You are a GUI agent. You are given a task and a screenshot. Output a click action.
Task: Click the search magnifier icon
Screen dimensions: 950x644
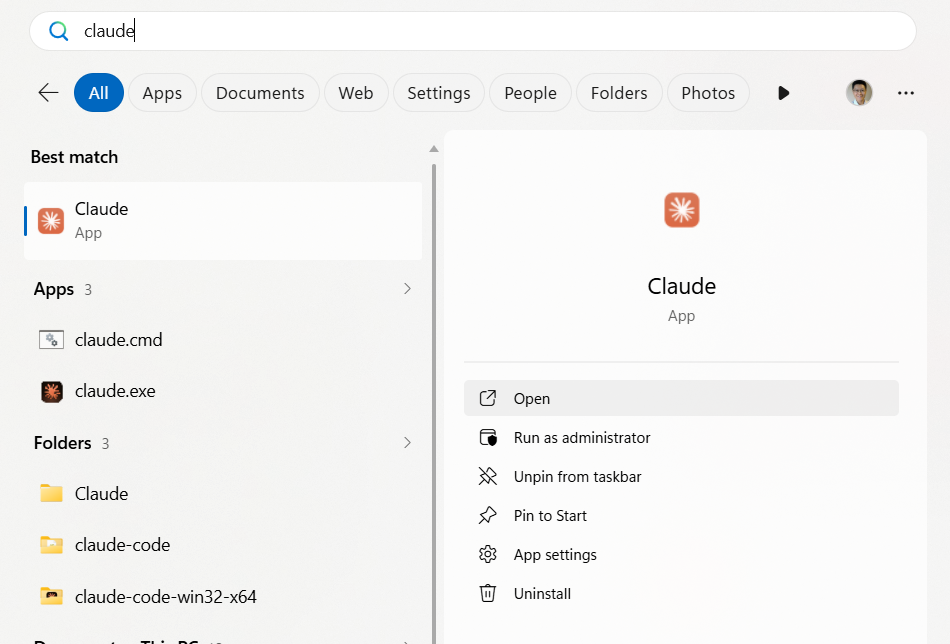(x=59, y=31)
